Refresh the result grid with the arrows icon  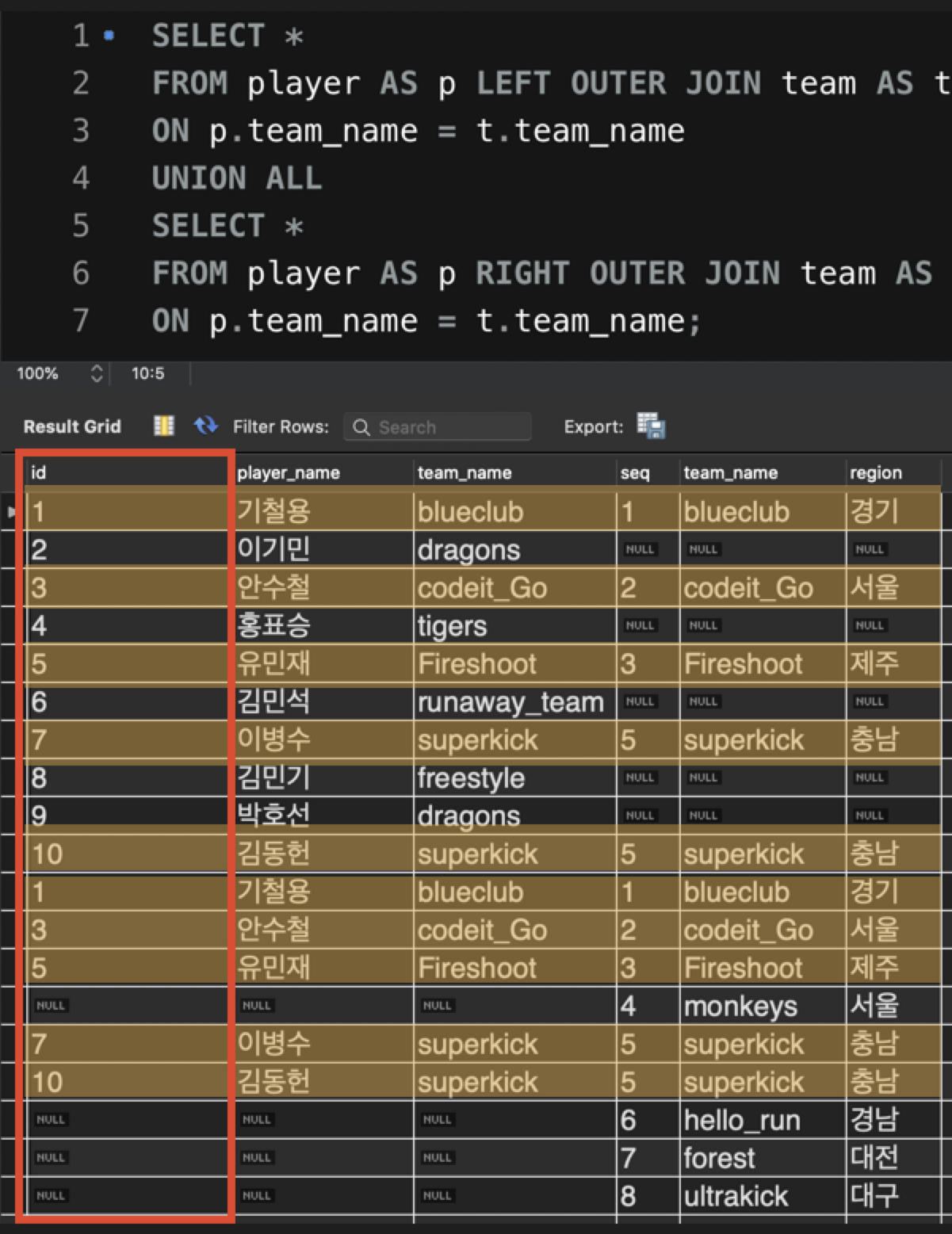(206, 426)
